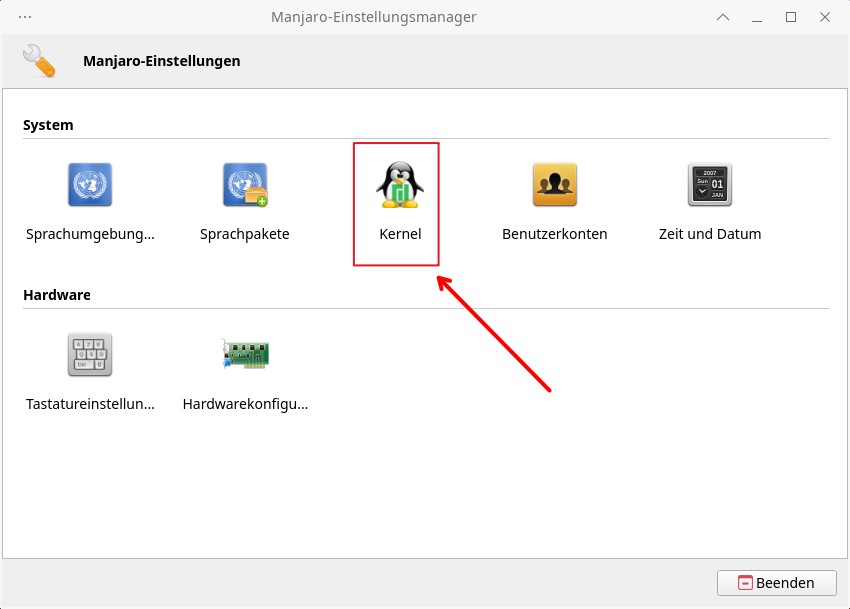Open the Sprachpakete language packages icon
Viewport: 850px width, 609px height.
click(245, 185)
